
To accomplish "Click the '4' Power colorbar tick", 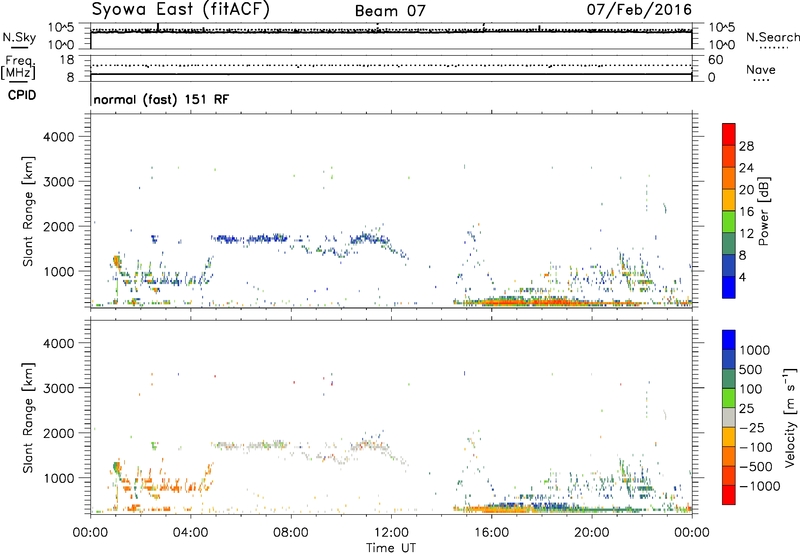I will click(x=743, y=277).
